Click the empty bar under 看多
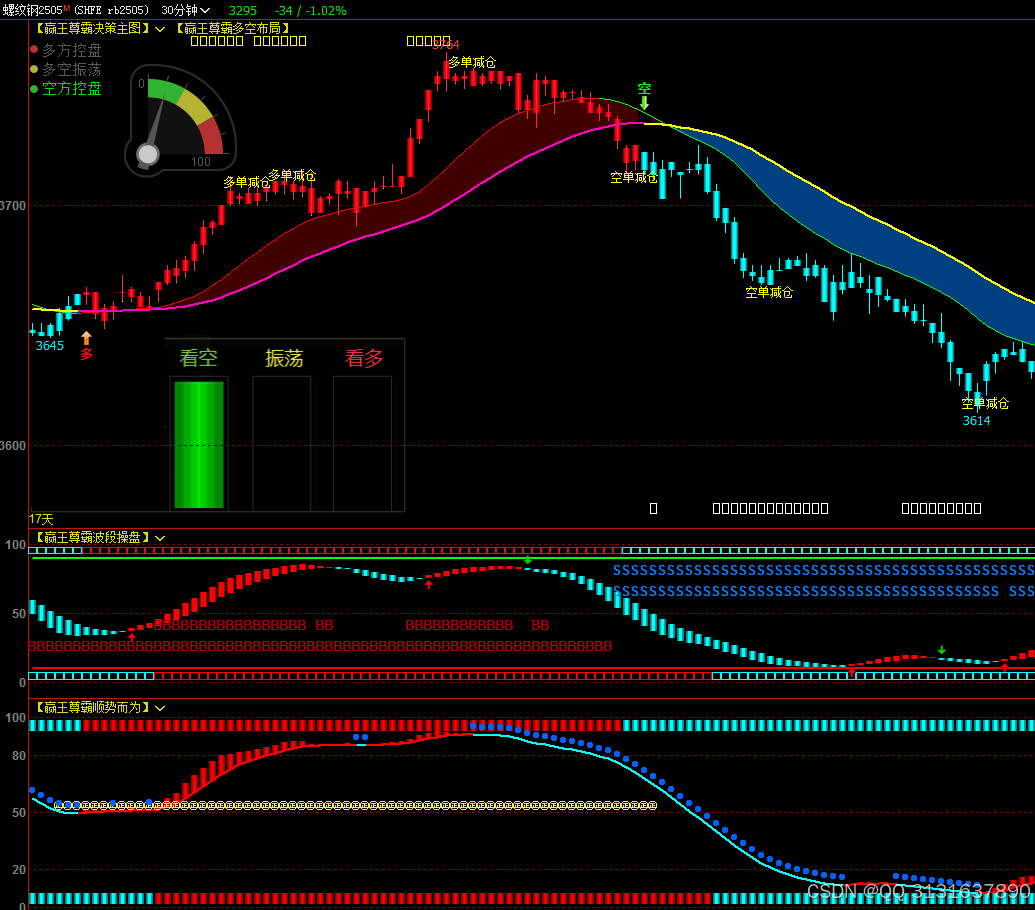 click(362, 443)
